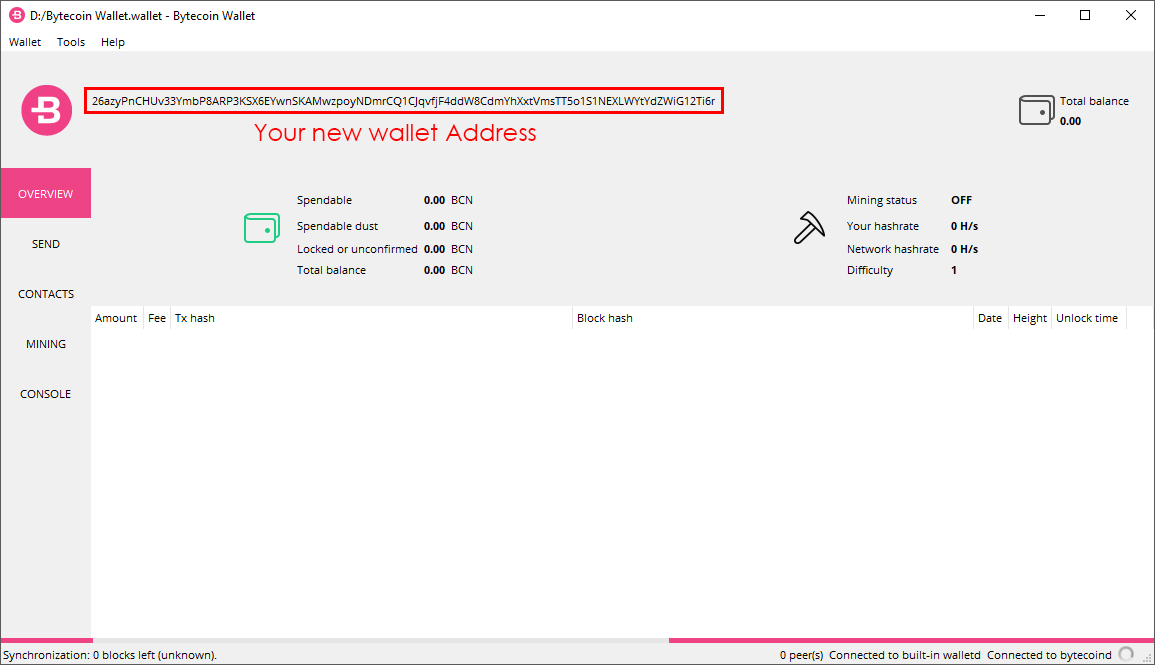Click 'Connected to built-in walletd' status
Viewport: 1155px width, 665px height.
(905, 655)
